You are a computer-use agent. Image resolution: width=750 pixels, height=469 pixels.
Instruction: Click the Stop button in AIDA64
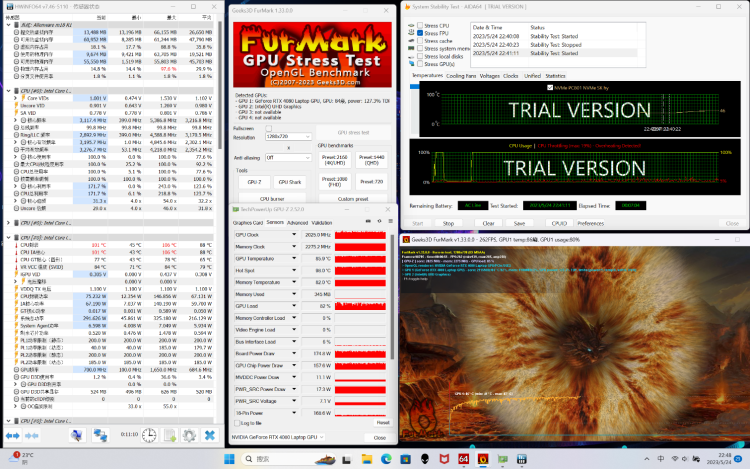(448, 223)
